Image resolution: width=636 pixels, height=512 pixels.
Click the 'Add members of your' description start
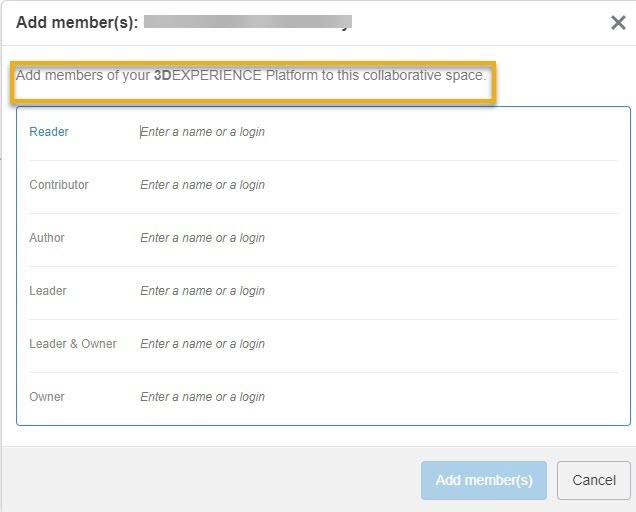point(82,76)
